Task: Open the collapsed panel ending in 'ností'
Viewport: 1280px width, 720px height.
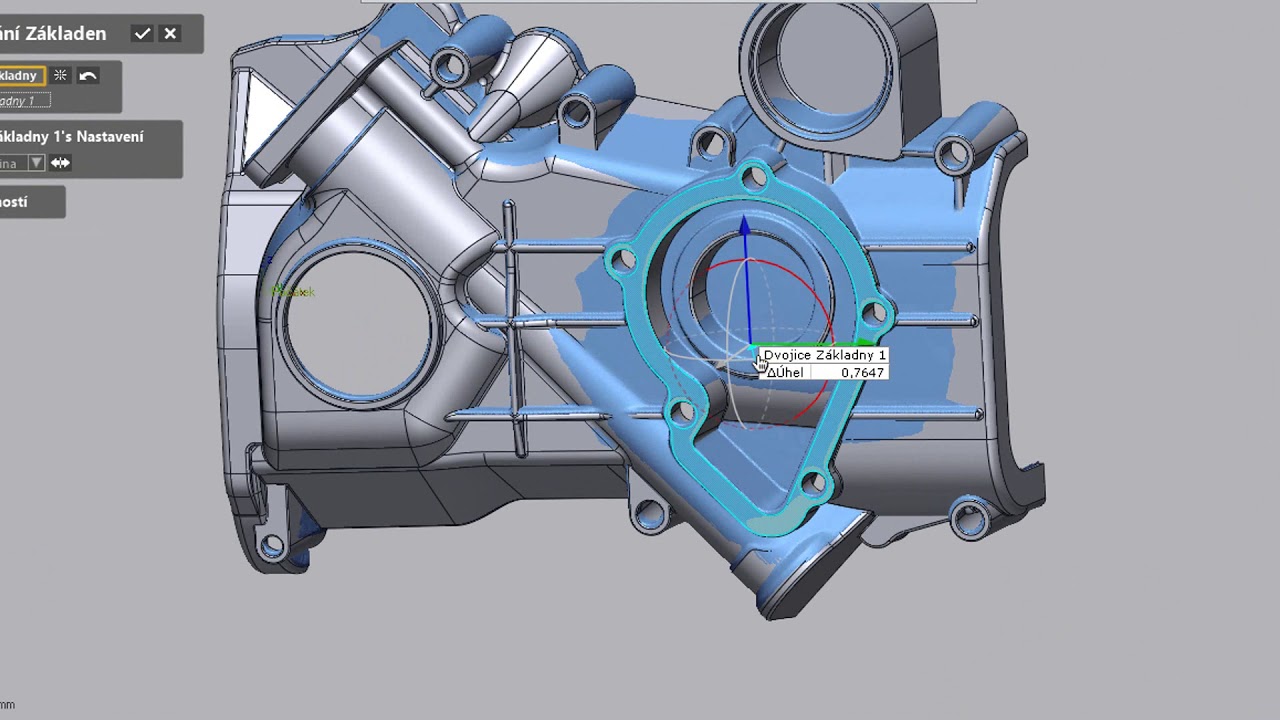Action: click(x=20, y=202)
